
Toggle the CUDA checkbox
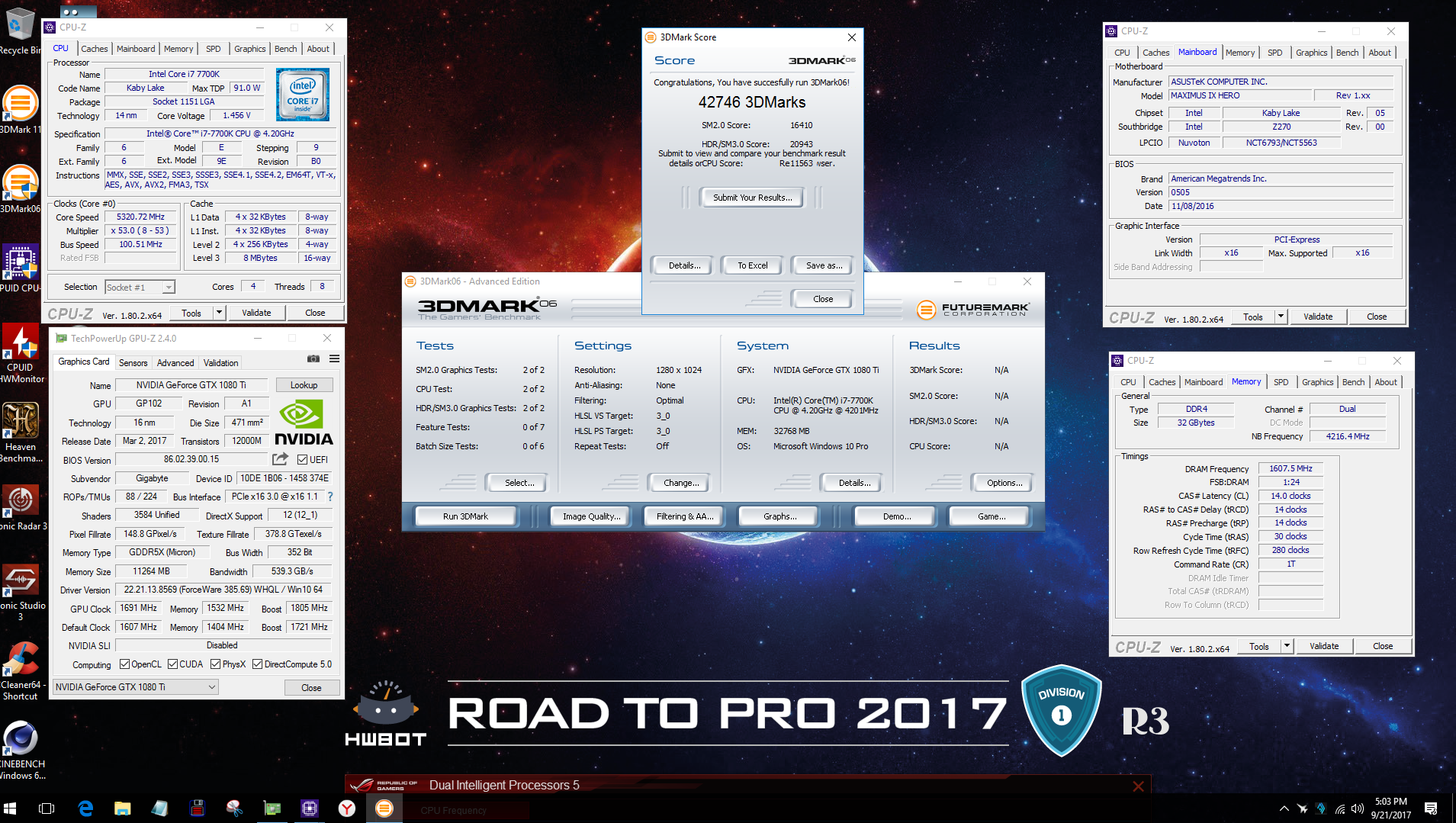tap(172, 664)
